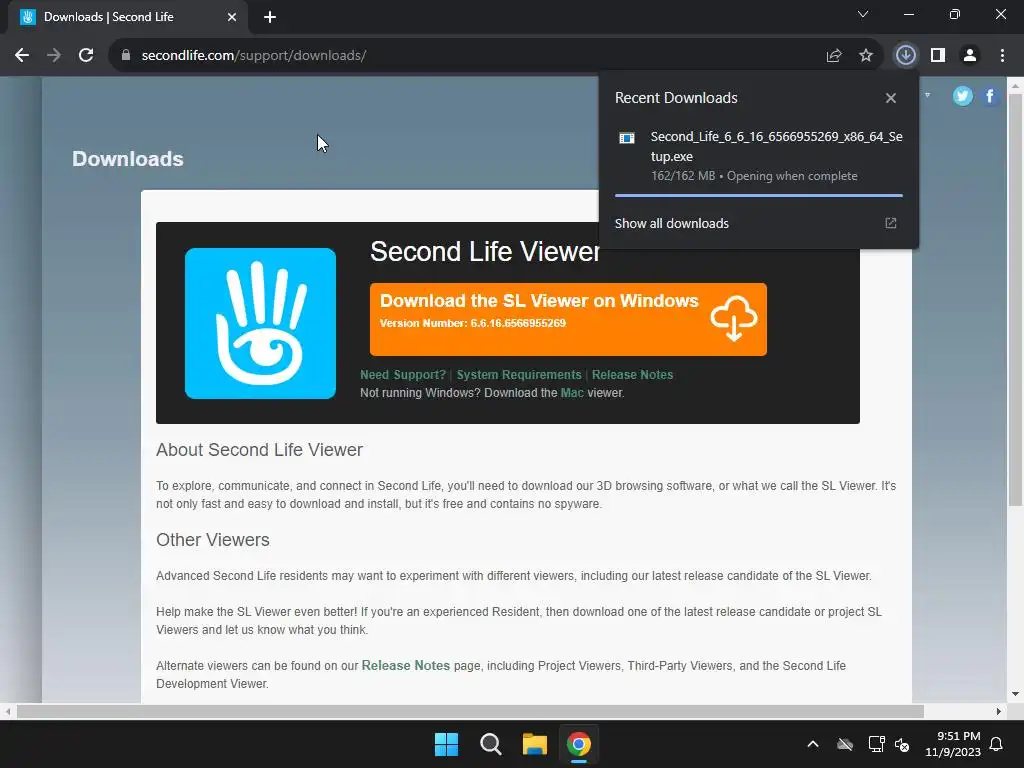The height and width of the screenshot is (768, 1024).
Task: Click the OneDrive cloud tray icon
Action: [845, 744]
